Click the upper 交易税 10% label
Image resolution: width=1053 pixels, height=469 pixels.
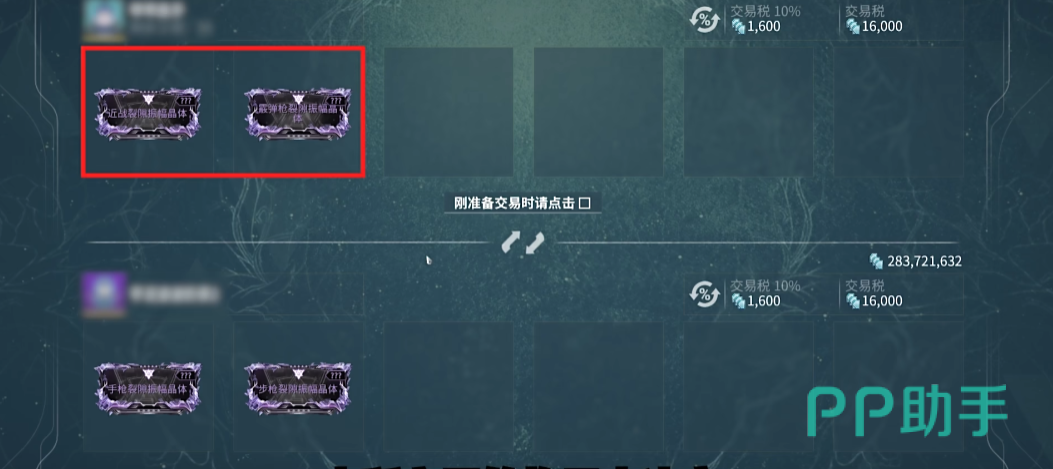pos(765,11)
